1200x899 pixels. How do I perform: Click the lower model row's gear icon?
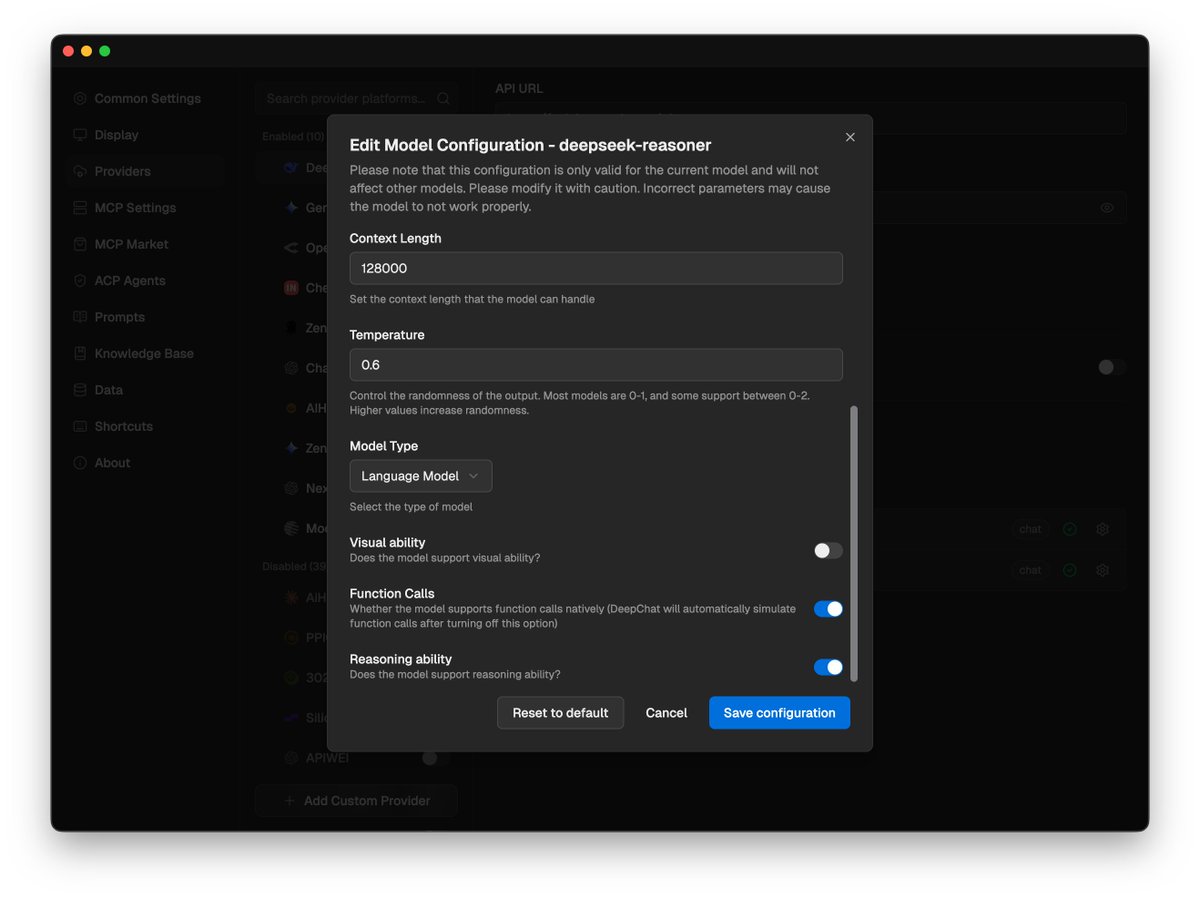(x=1103, y=570)
